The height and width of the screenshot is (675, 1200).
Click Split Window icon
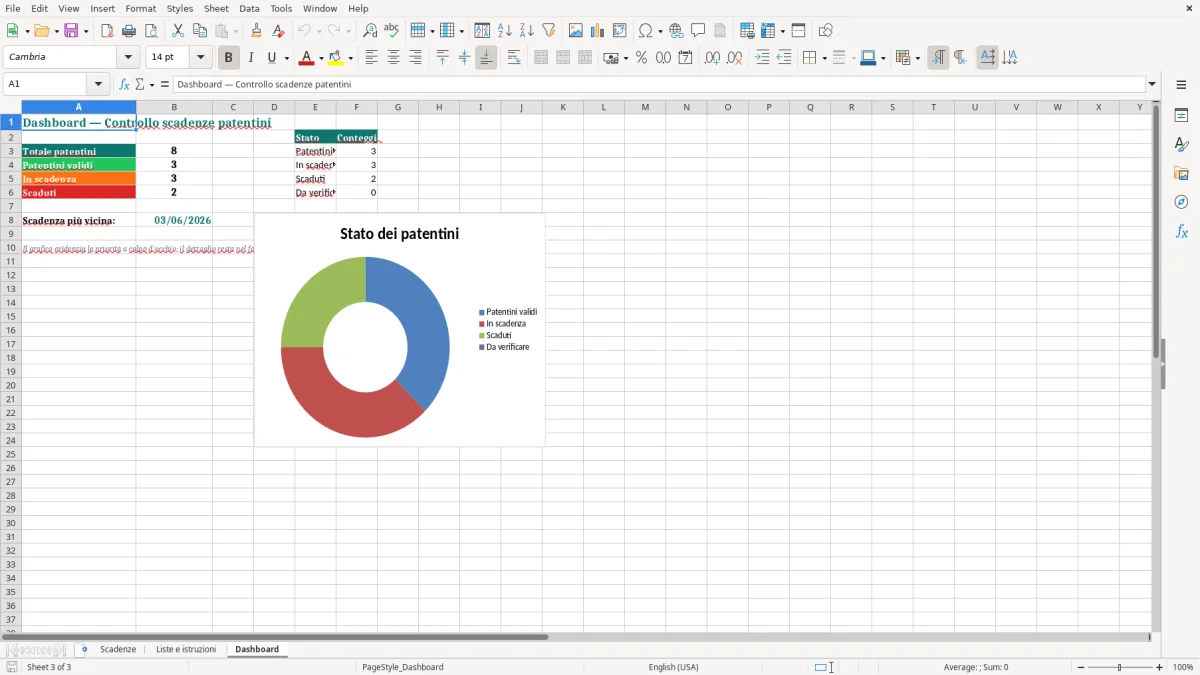point(799,31)
